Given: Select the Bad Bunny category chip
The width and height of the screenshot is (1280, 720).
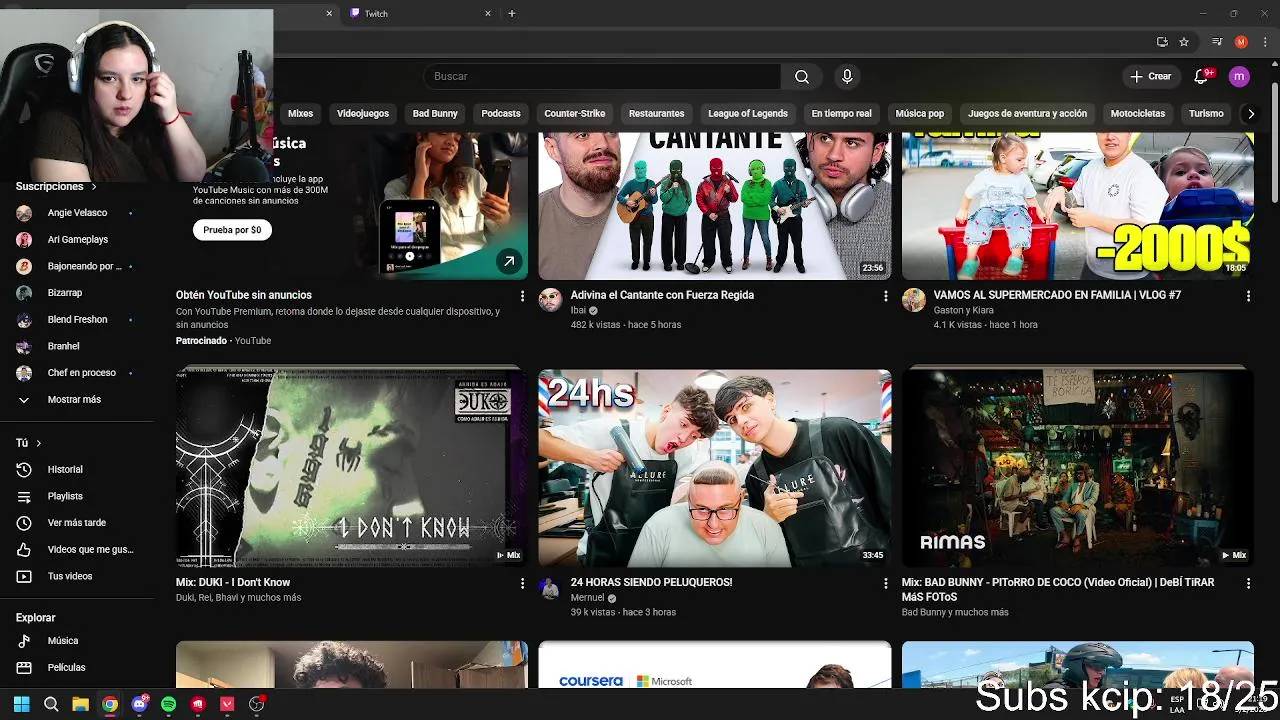Looking at the screenshot, I should [x=435, y=114].
